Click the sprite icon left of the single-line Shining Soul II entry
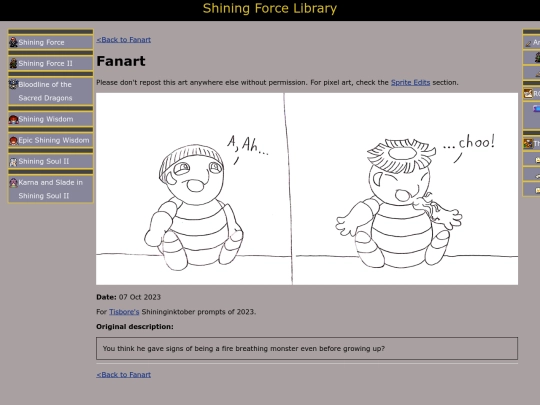 [13, 162]
